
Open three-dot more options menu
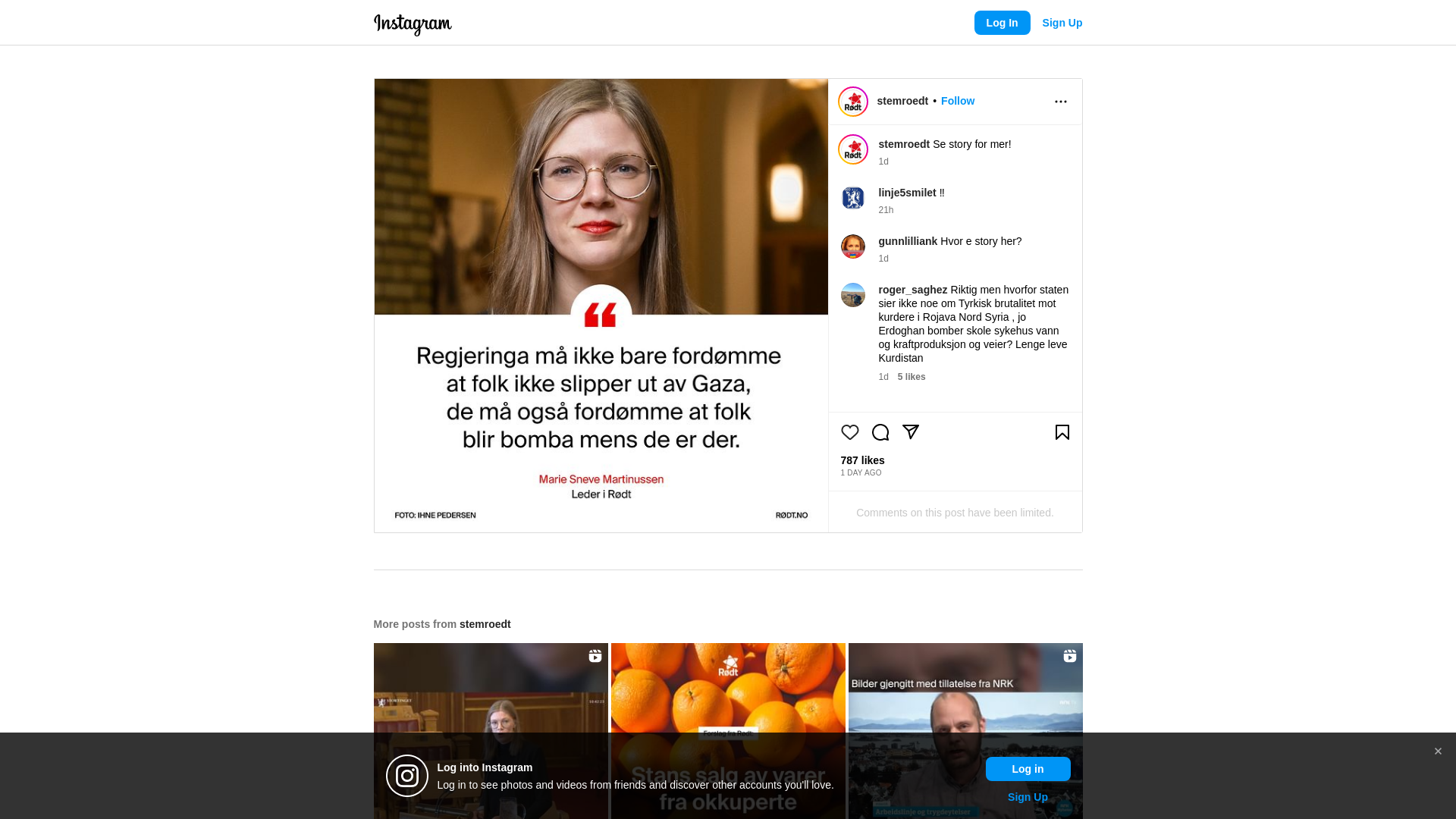click(x=1060, y=102)
